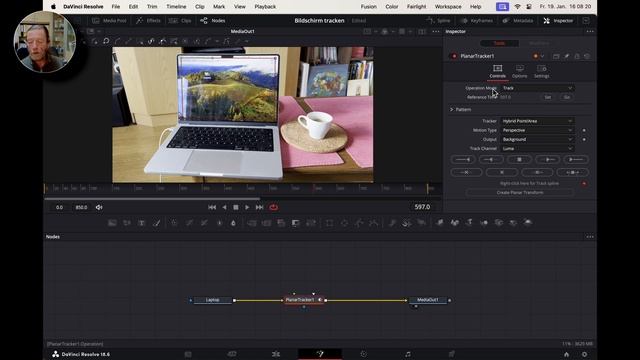Add a BSpline mask node
Screen dimensions: 640x360
373,223
